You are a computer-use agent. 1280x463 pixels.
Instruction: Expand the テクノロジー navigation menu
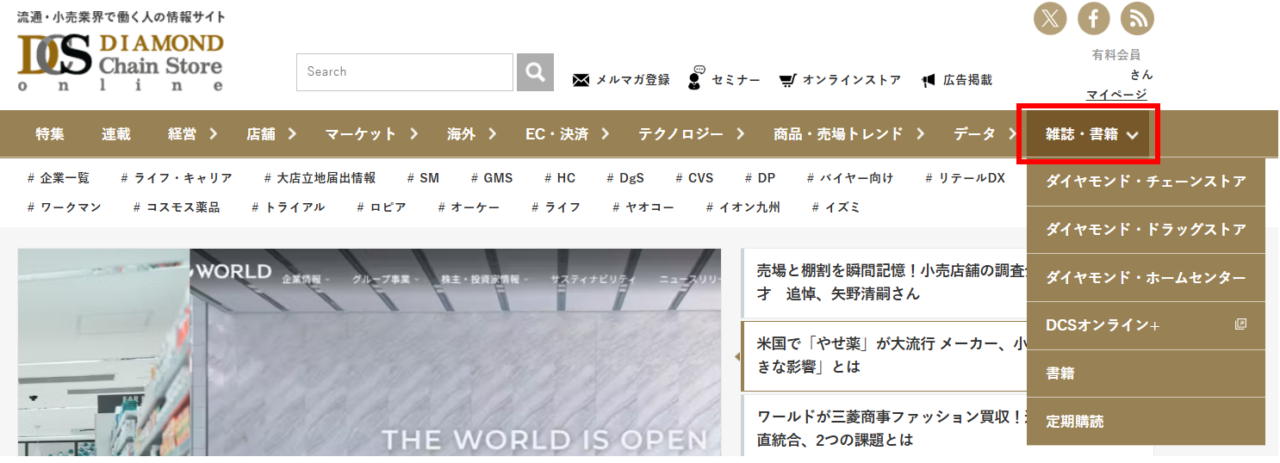[x=692, y=134]
